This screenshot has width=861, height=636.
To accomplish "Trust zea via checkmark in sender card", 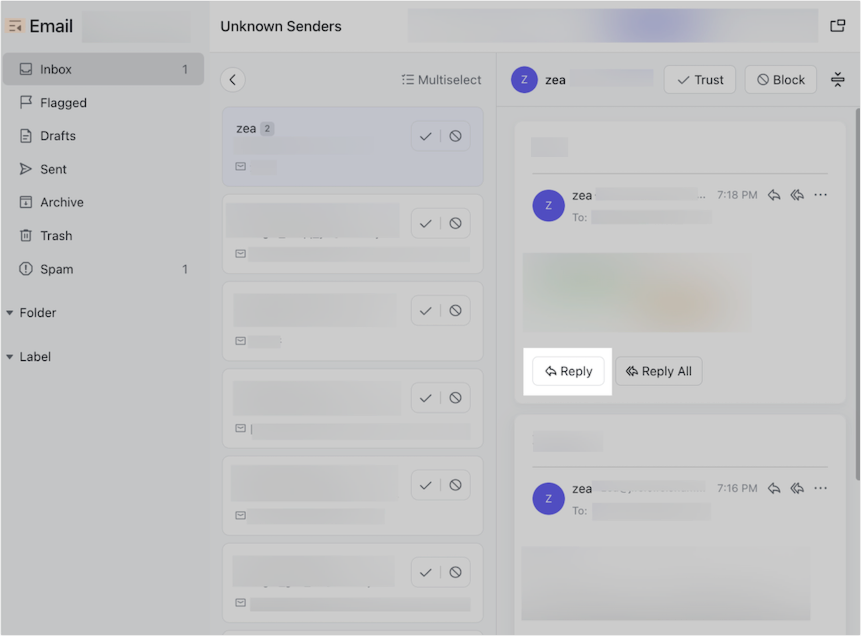I will coord(426,136).
